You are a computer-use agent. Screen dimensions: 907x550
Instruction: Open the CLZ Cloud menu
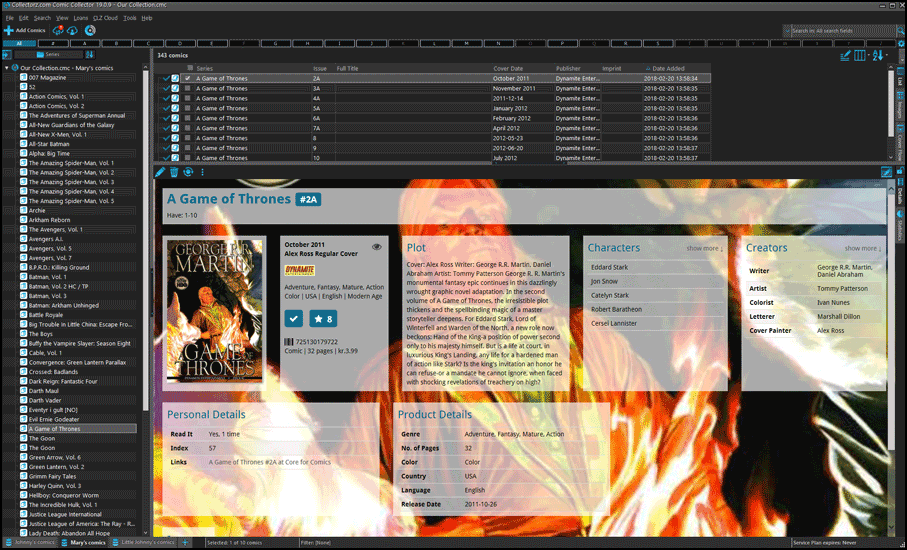(x=105, y=18)
